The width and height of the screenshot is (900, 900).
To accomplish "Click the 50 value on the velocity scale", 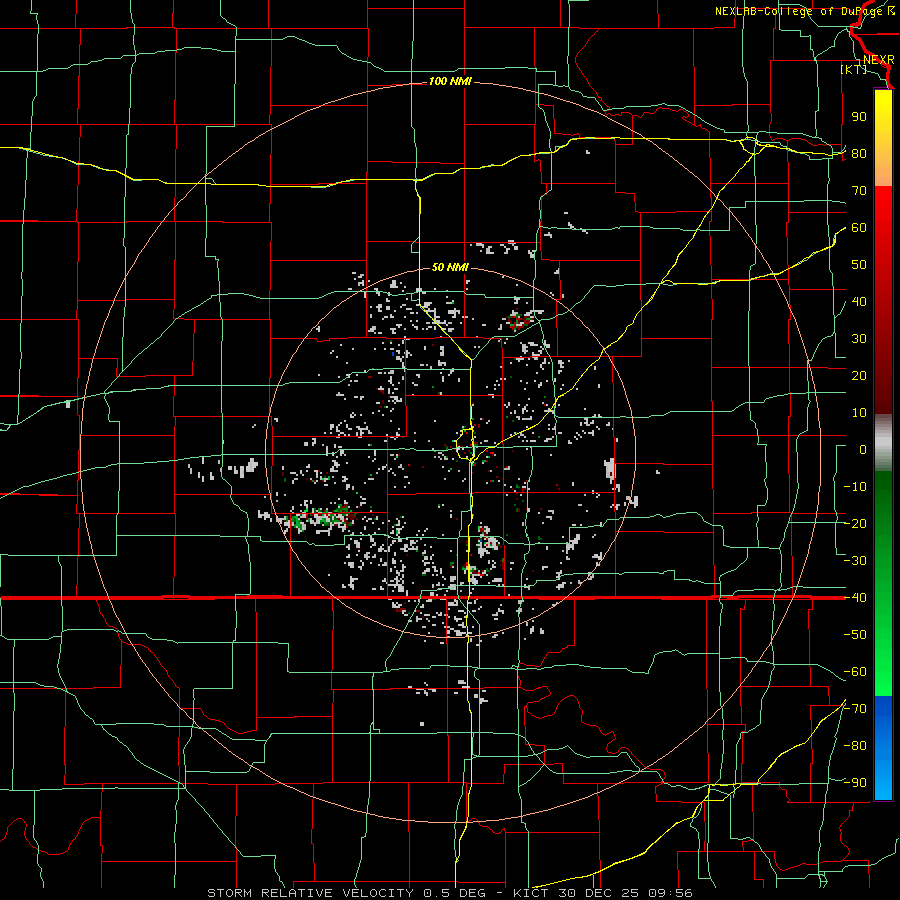I will (859, 265).
